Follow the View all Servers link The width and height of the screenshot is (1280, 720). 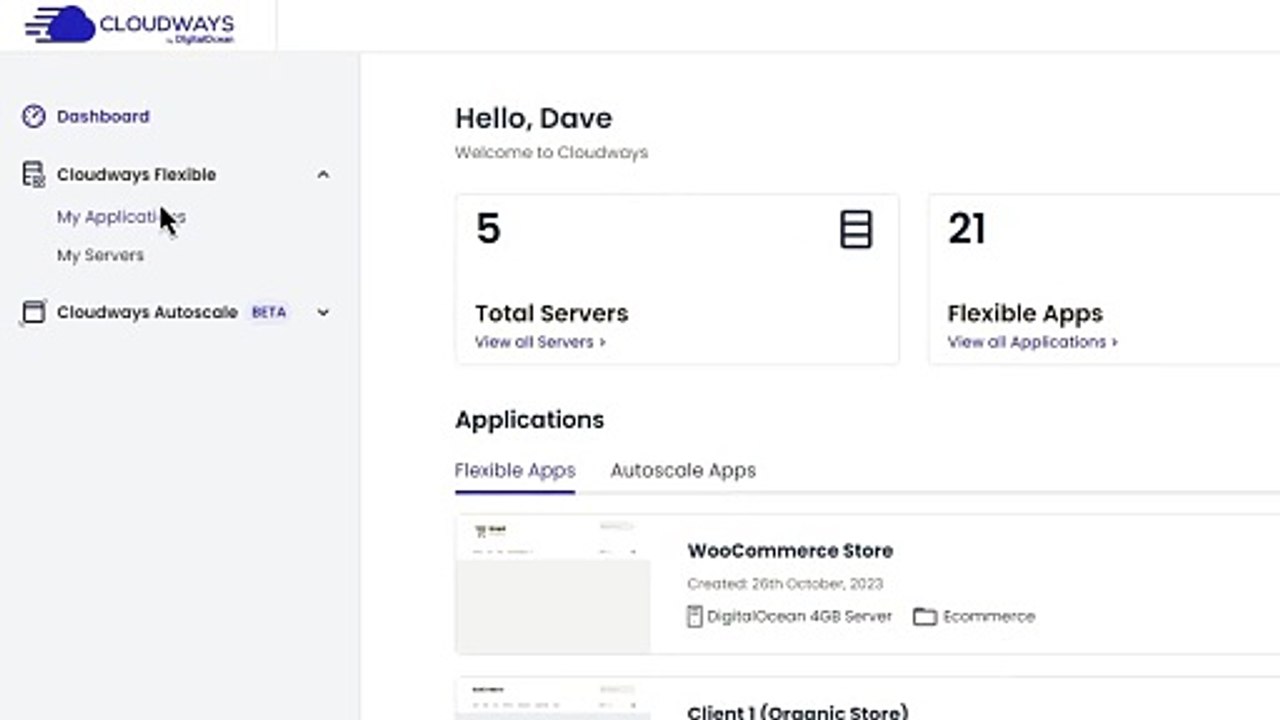540,342
